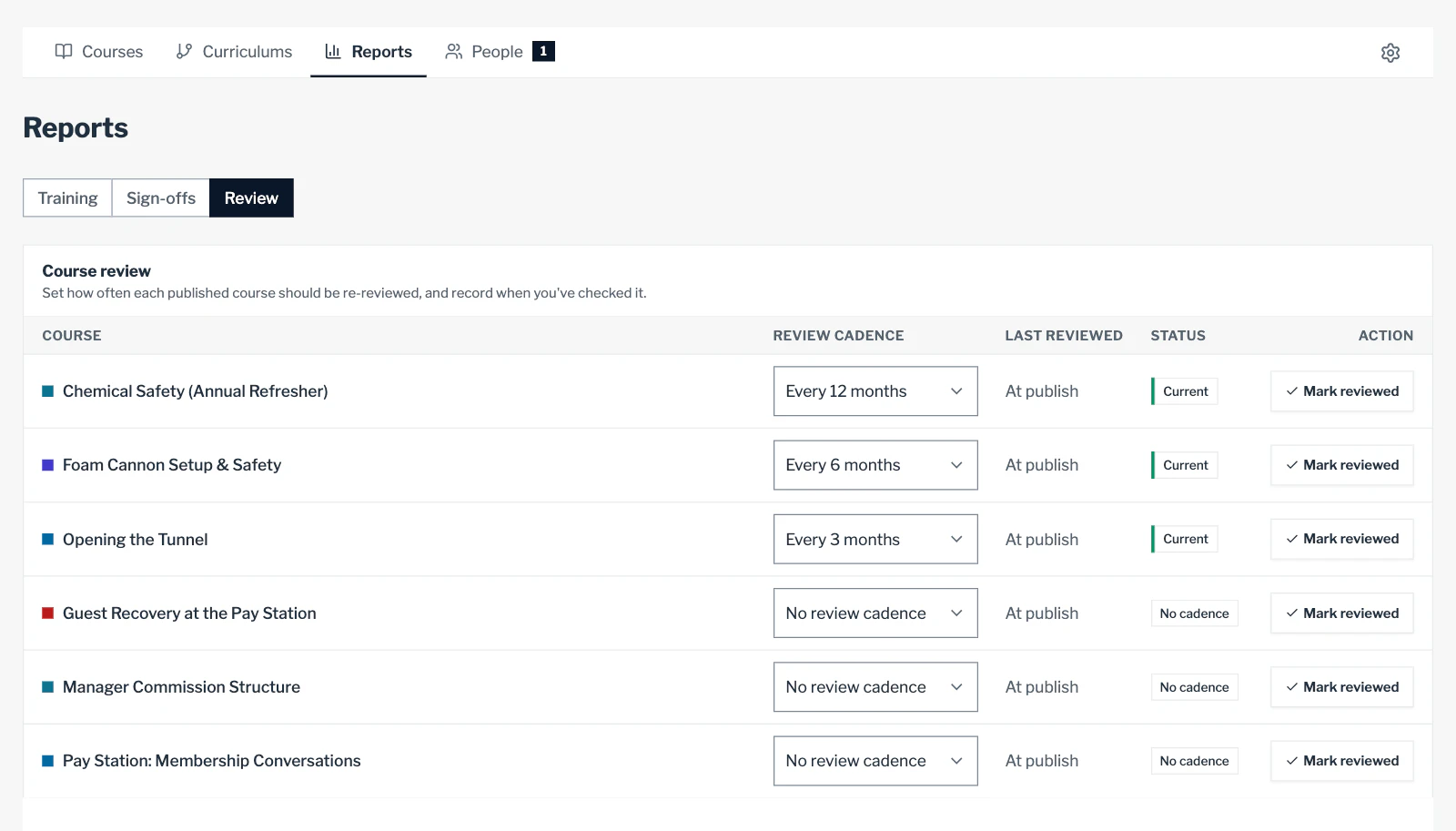Click the Opening the Tunnel course name

[135, 539]
